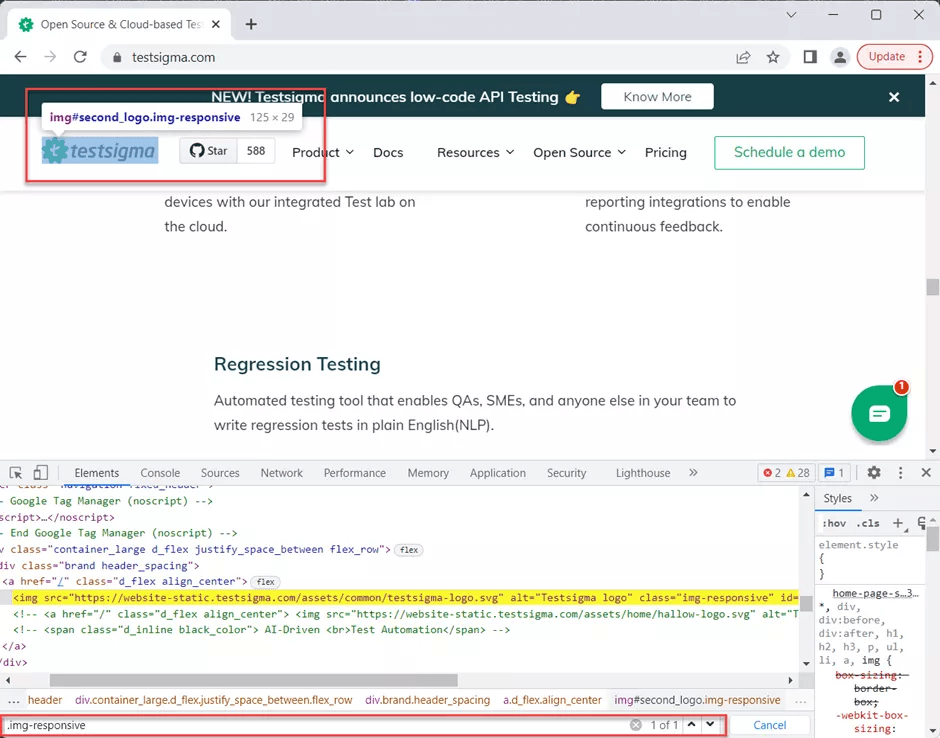Screen dimensions: 940x738
Task: Switch to the Security tab
Action: [x=567, y=473]
